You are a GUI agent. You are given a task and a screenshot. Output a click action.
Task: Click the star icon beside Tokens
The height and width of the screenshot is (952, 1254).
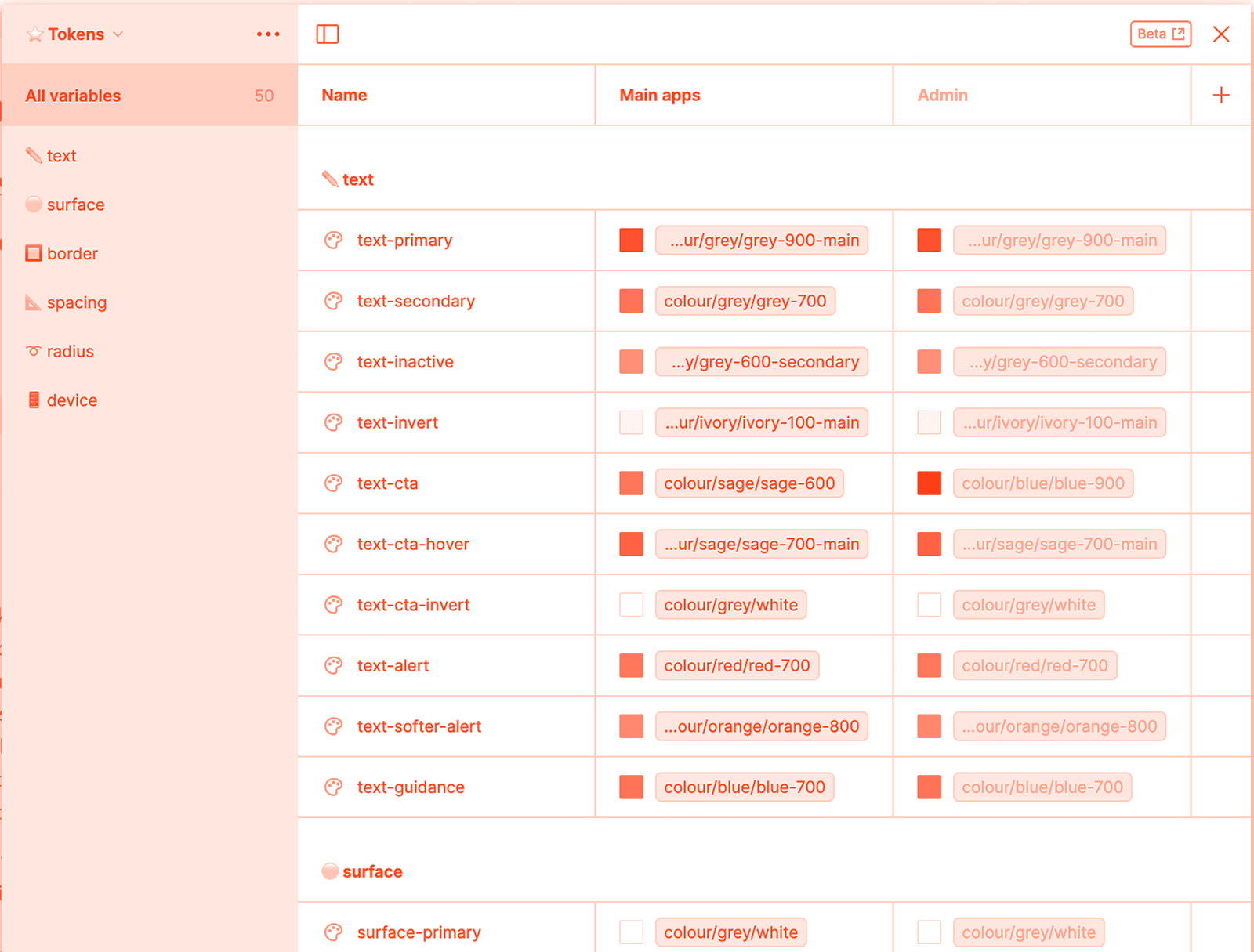[34, 34]
